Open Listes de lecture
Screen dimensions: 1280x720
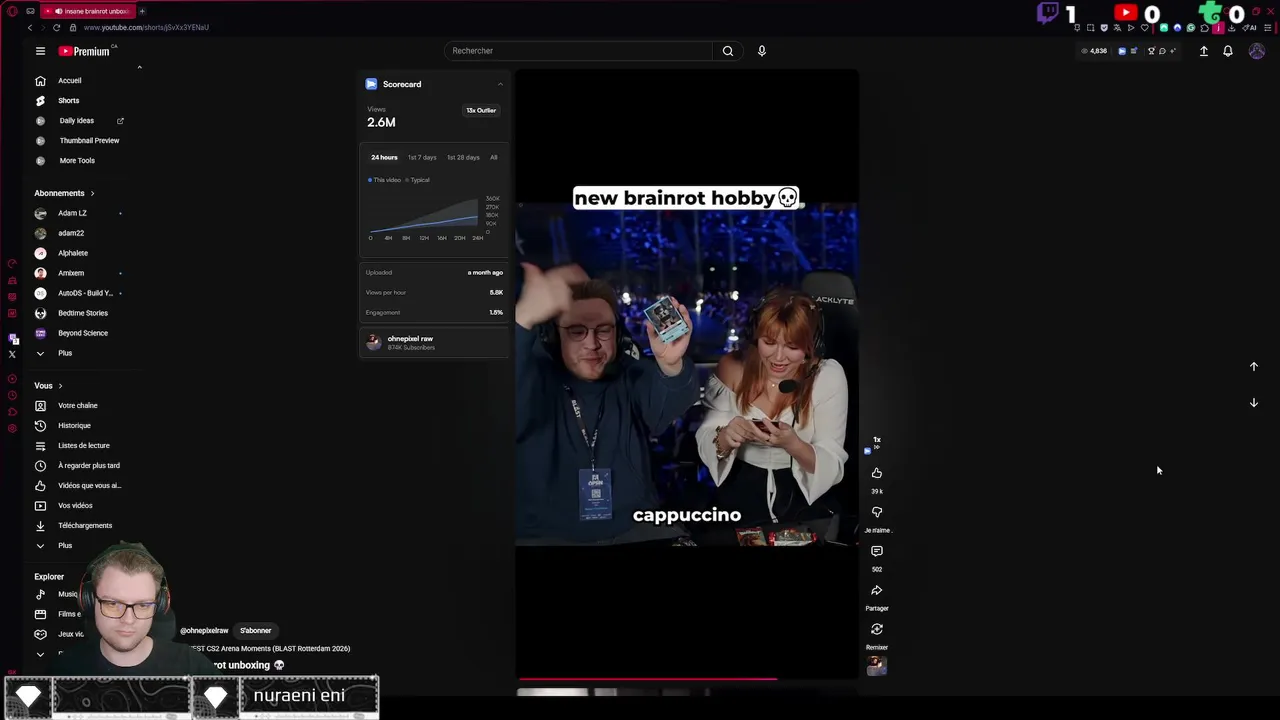tap(84, 446)
